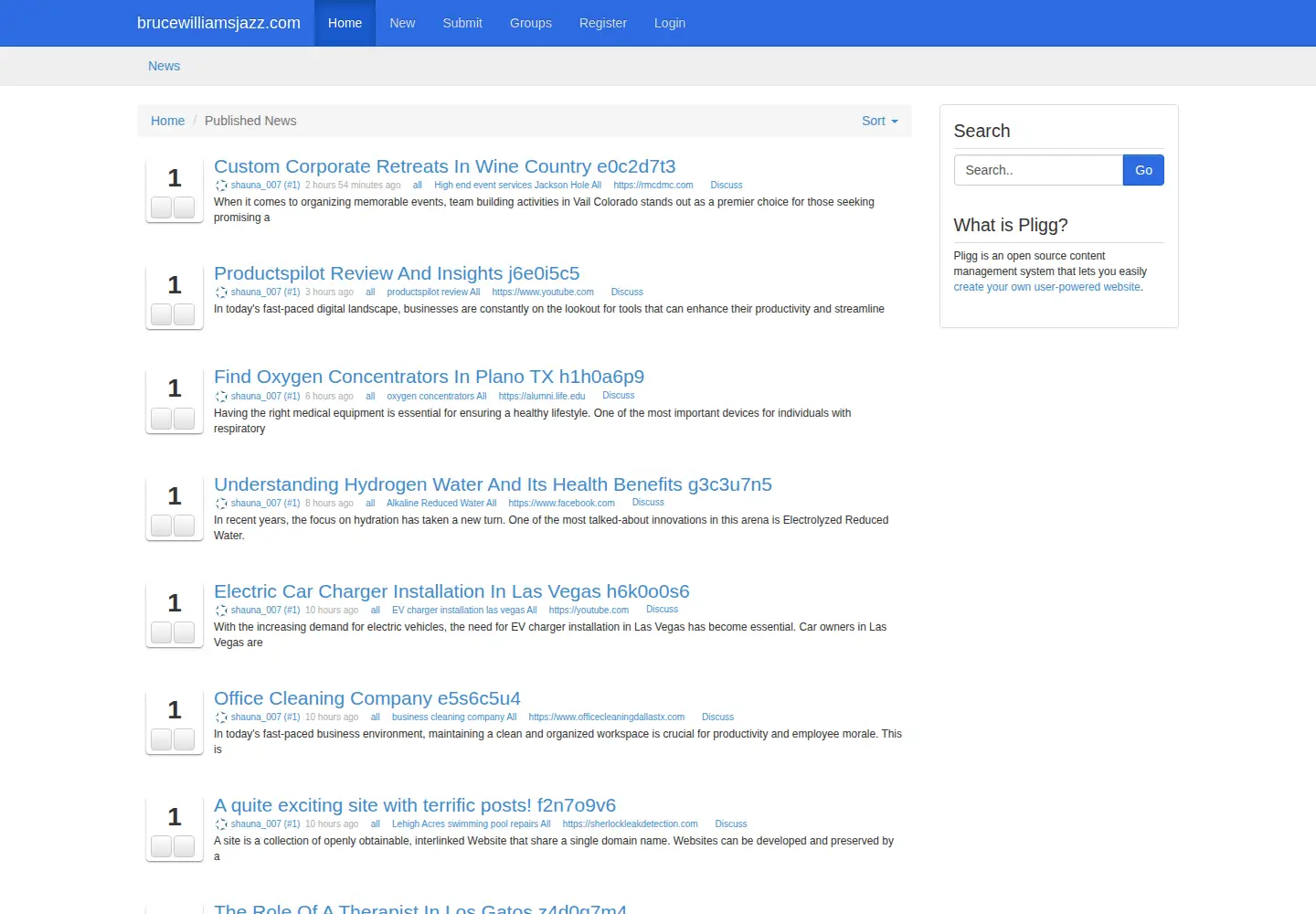Downvote the Office Cleaning Company post using its right vote button
Image resolution: width=1316 pixels, height=914 pixels.
click(x=185, y=739)
